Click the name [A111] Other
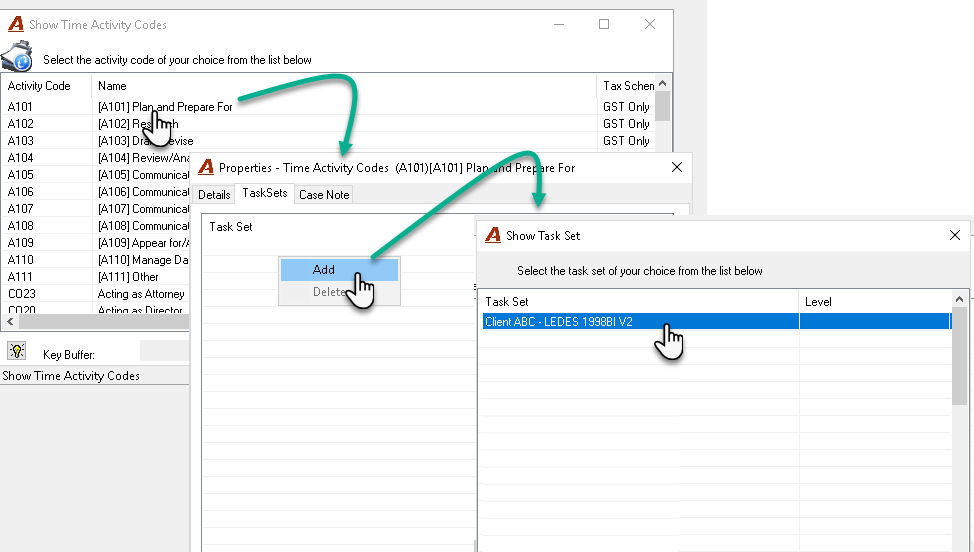The image size is (974, 552). click(128, 277)
